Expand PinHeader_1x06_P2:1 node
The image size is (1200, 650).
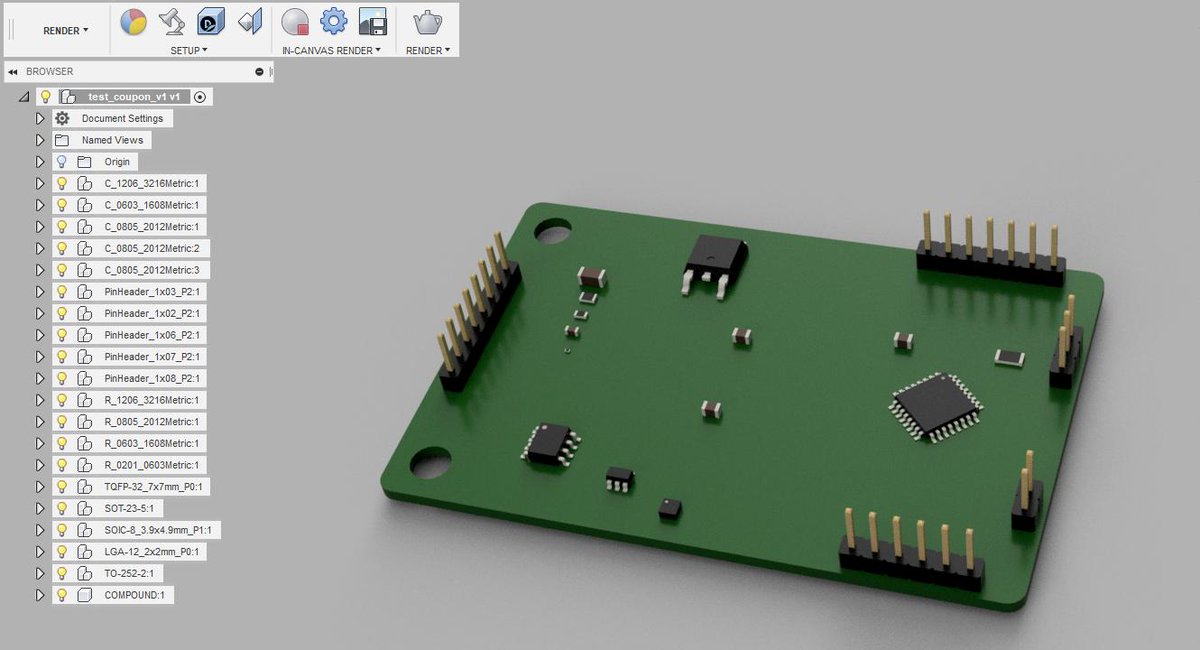click(x=40, y=335)
